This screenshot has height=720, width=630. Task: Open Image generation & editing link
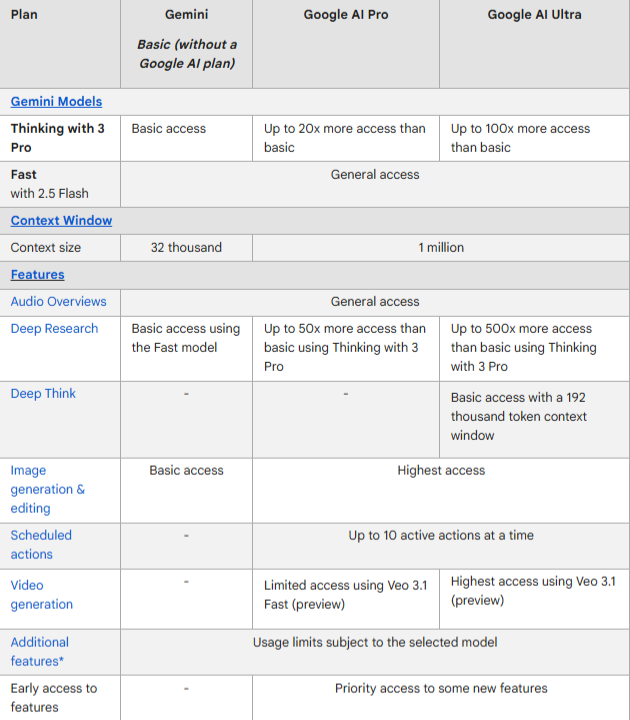point(47,489)
